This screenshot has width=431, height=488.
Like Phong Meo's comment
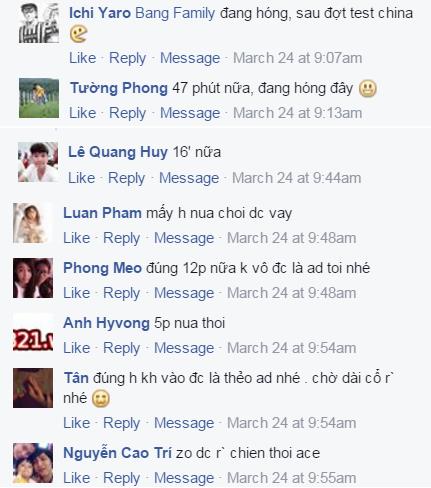(77, 293)
